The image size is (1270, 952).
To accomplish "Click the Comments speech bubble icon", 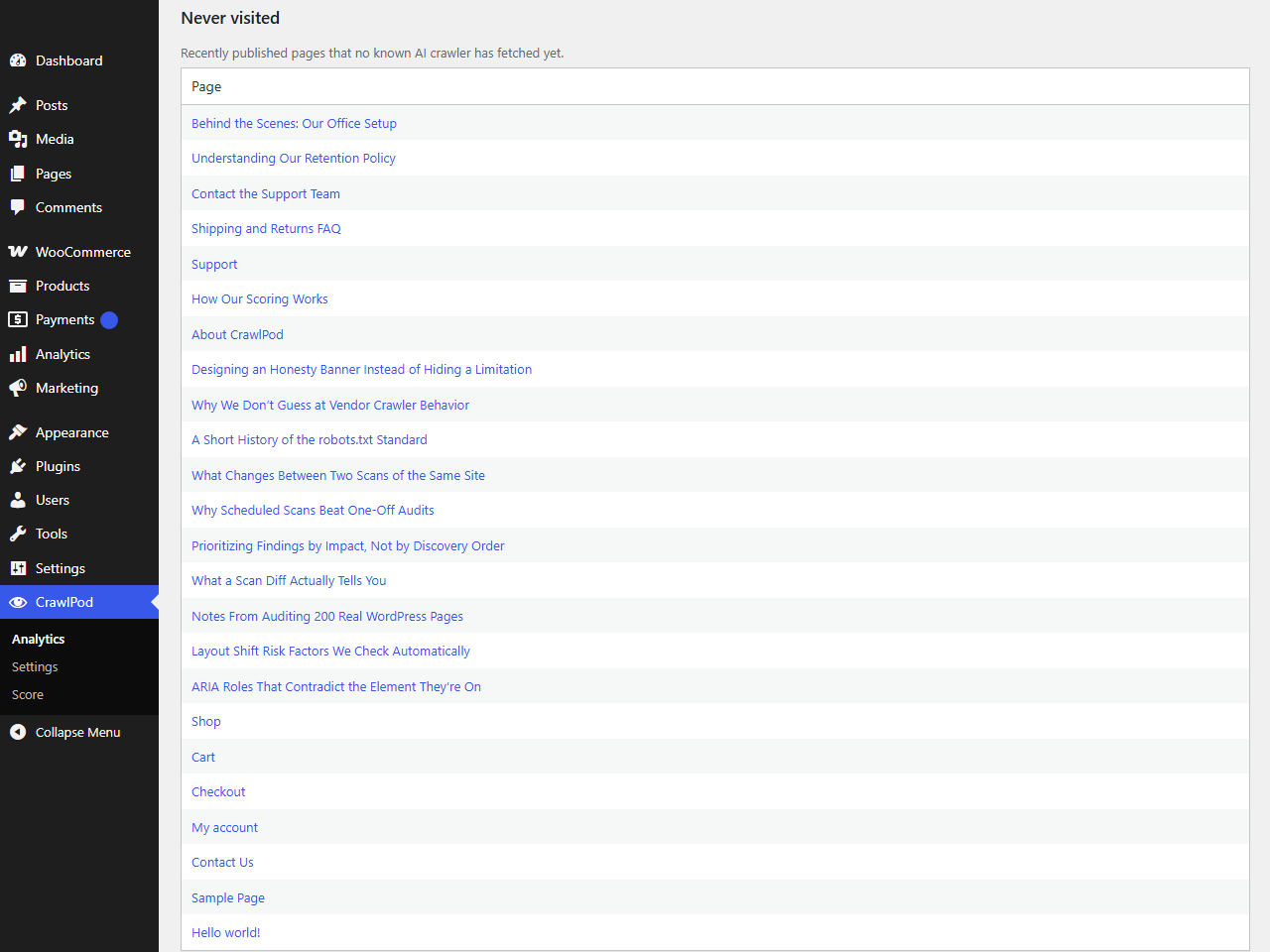I will tap(18, 207).
